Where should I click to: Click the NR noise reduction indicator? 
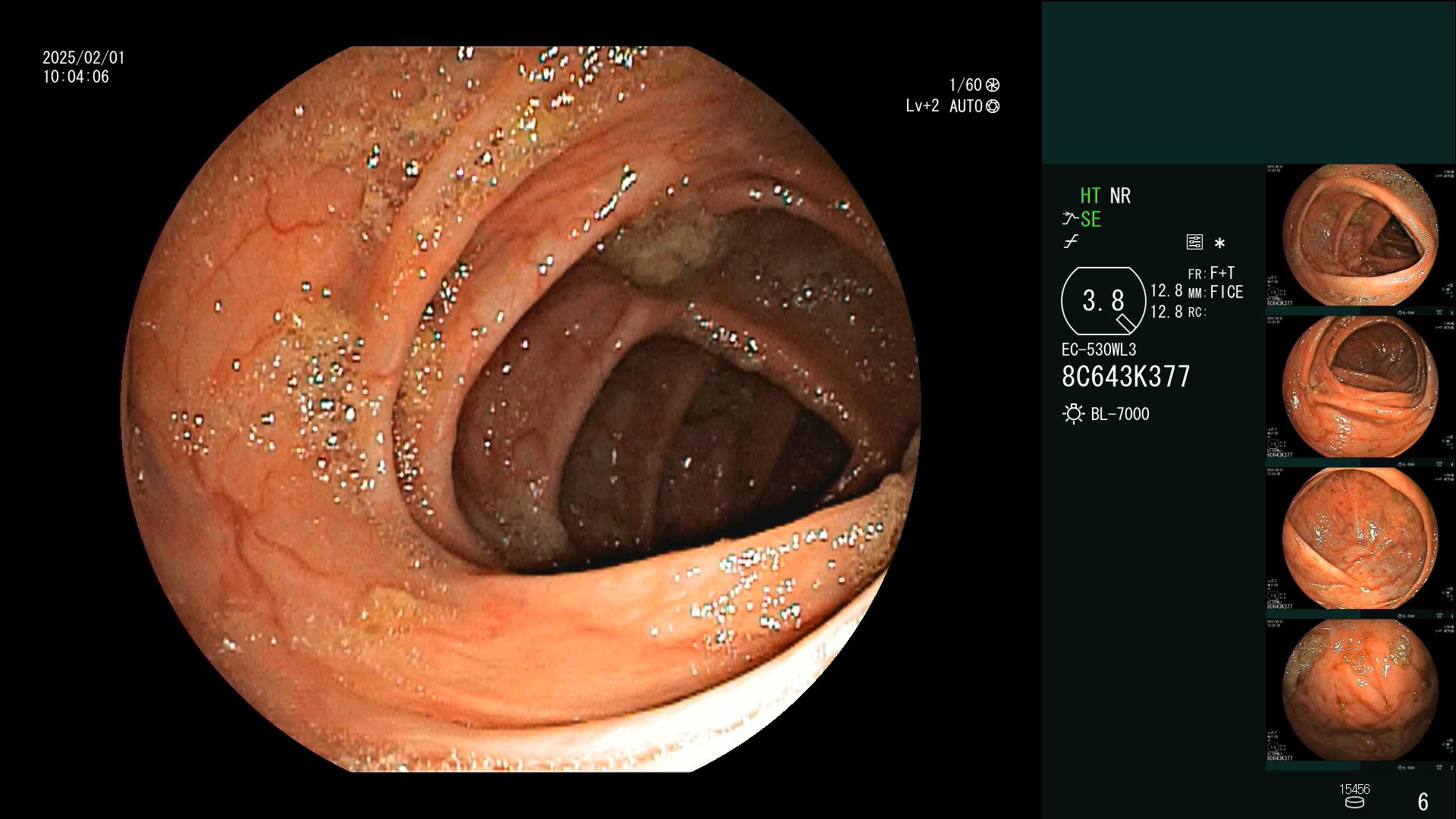[x=1120, y=196]
